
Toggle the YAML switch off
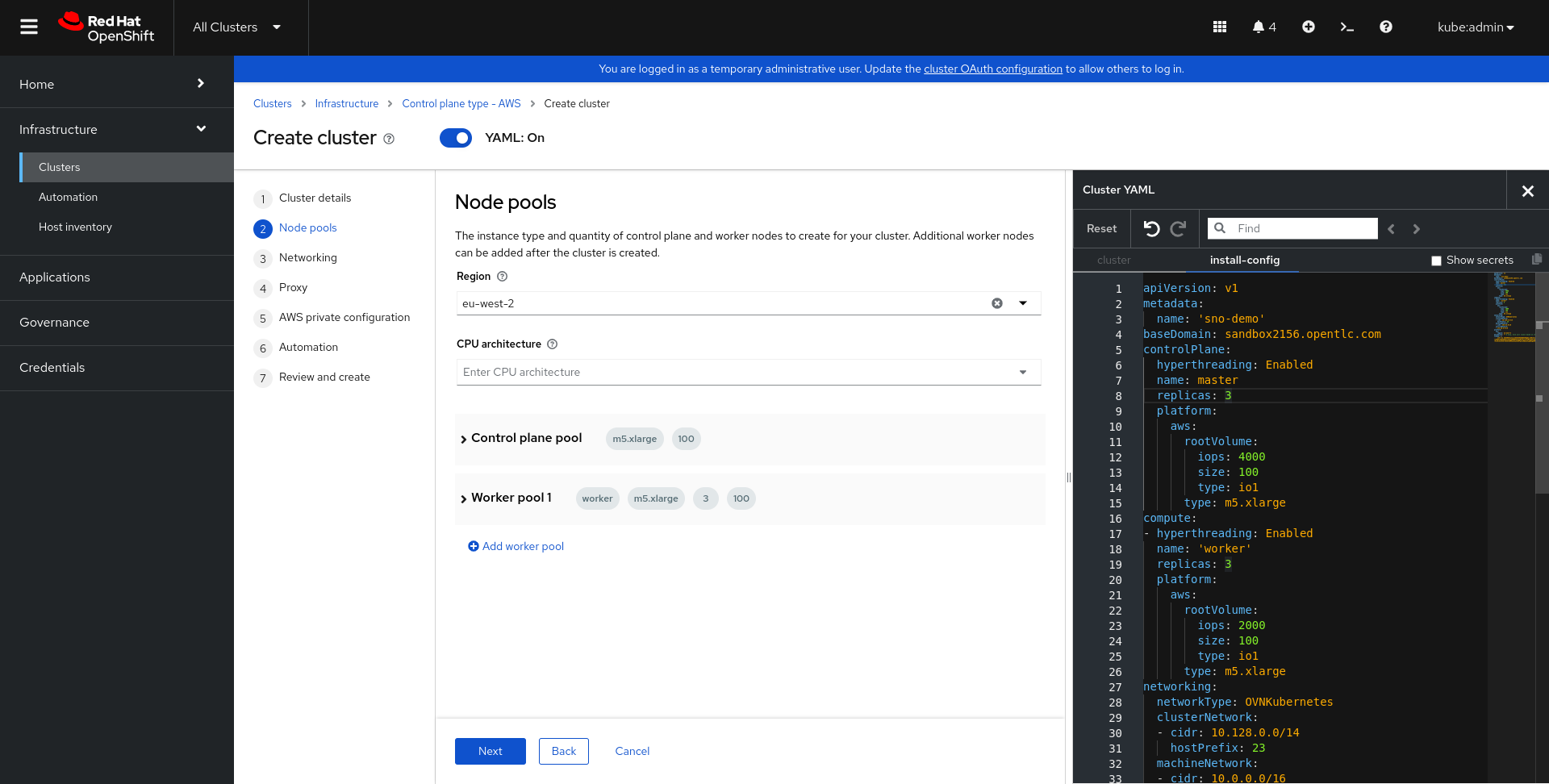(456, 138)
